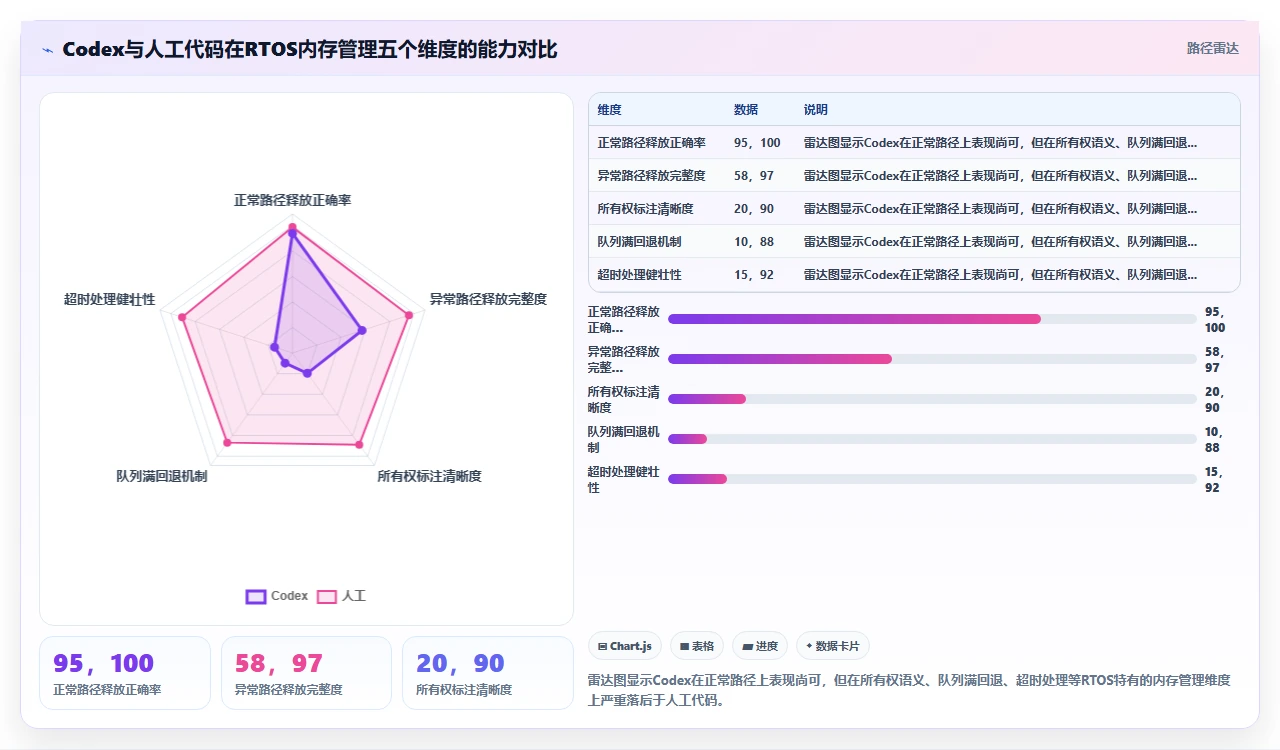Click radar axis label 异常路径释放完整度

(x=488, y=299)
